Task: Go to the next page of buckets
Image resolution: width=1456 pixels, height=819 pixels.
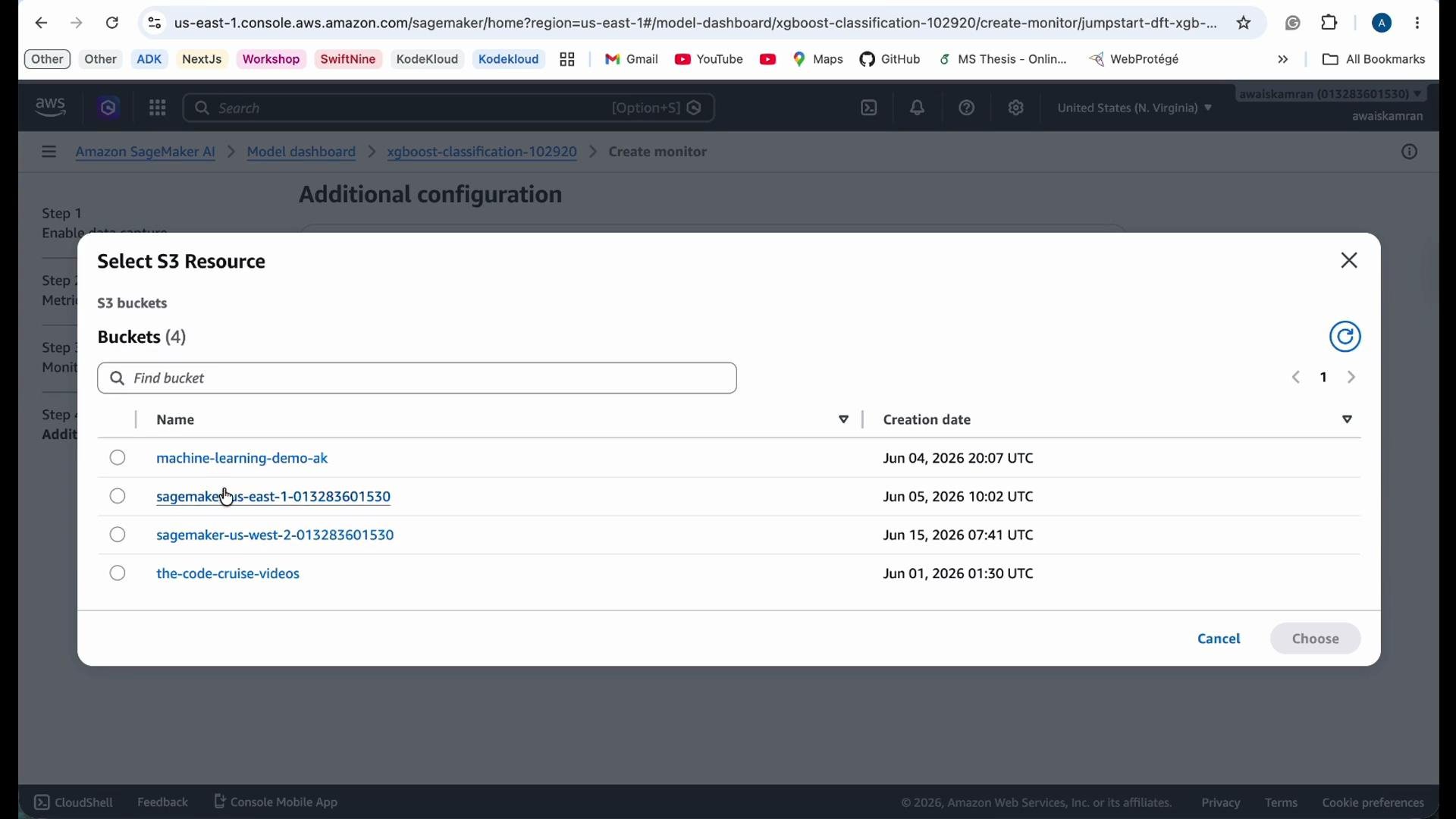Action: click(x=1352, y=378)
